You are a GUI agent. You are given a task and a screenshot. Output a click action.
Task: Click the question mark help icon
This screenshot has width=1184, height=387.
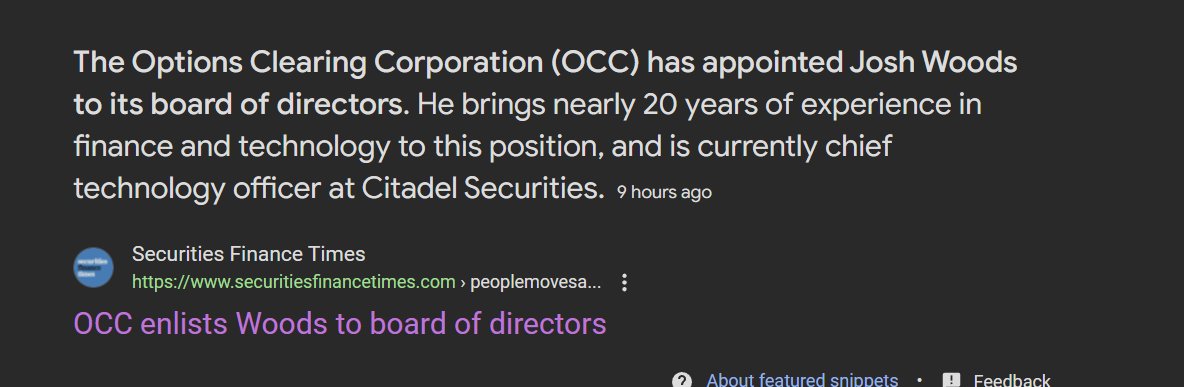click(682, 379)
